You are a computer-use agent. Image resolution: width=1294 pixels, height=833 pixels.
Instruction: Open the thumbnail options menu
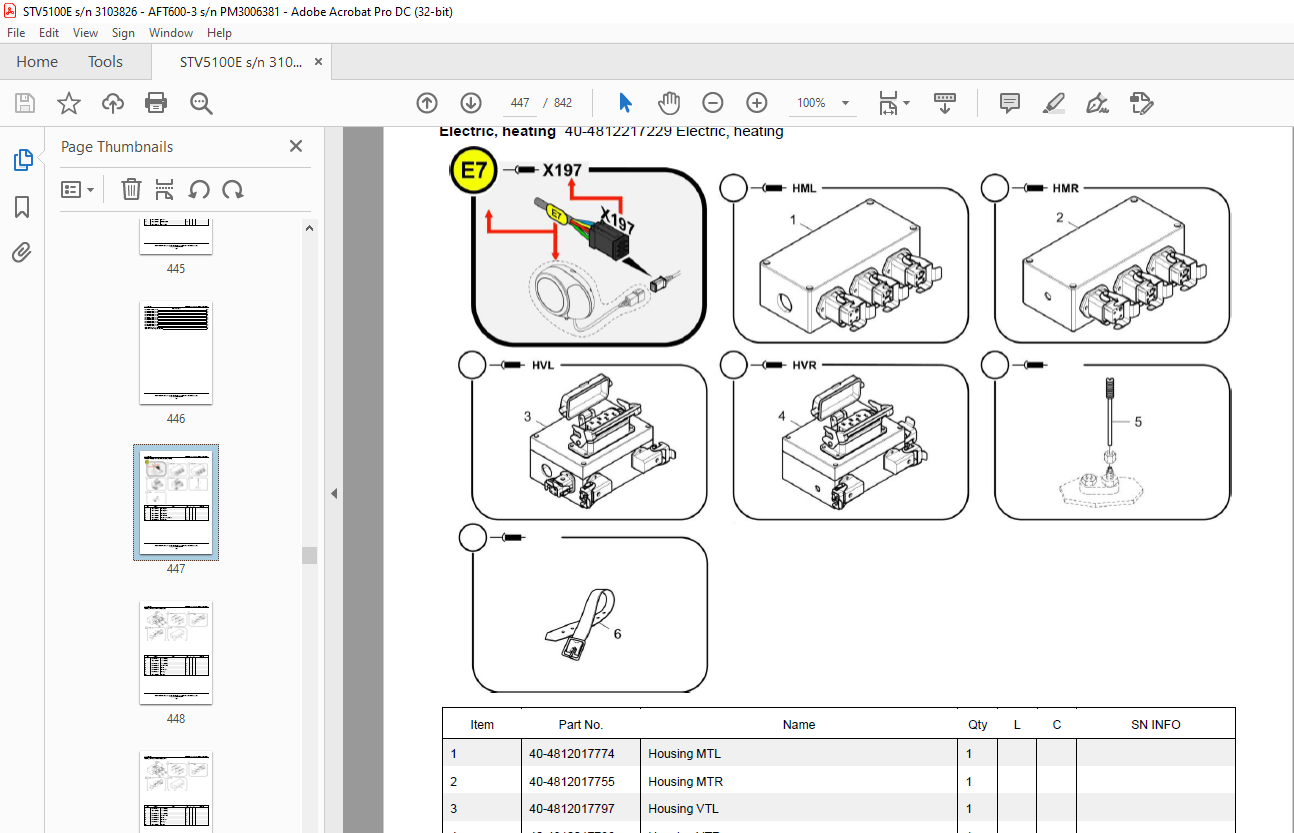tap(78, 189)
